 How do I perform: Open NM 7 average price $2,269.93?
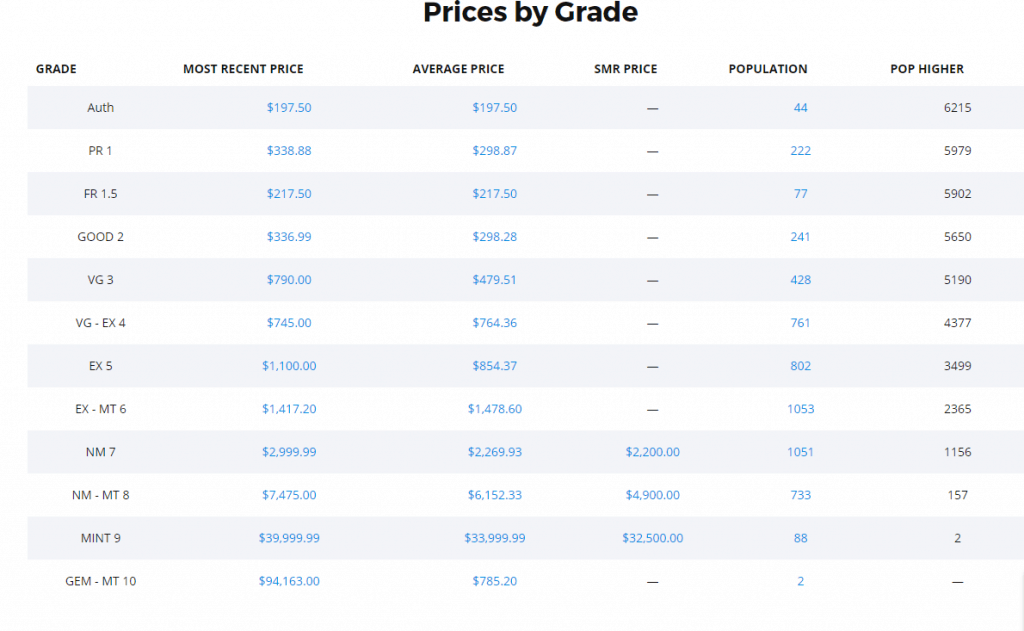coord(495,452)
